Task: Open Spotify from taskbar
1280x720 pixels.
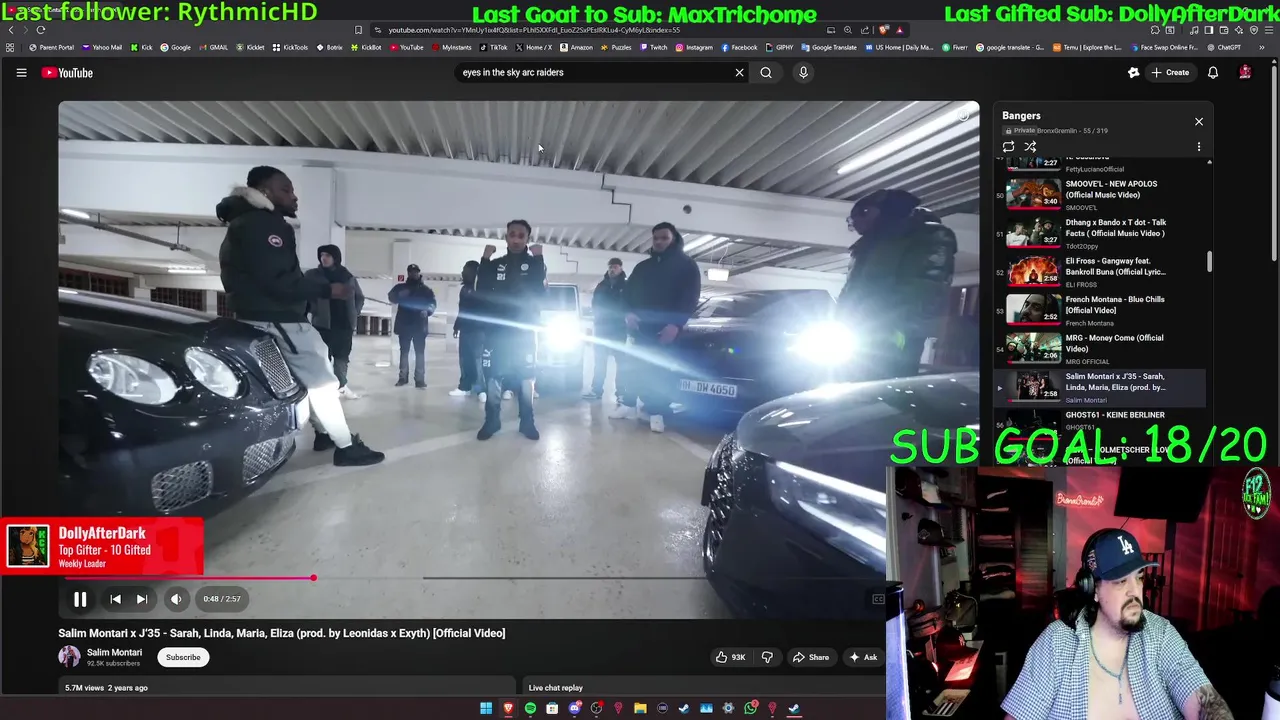Action: (x=530, y=708)
